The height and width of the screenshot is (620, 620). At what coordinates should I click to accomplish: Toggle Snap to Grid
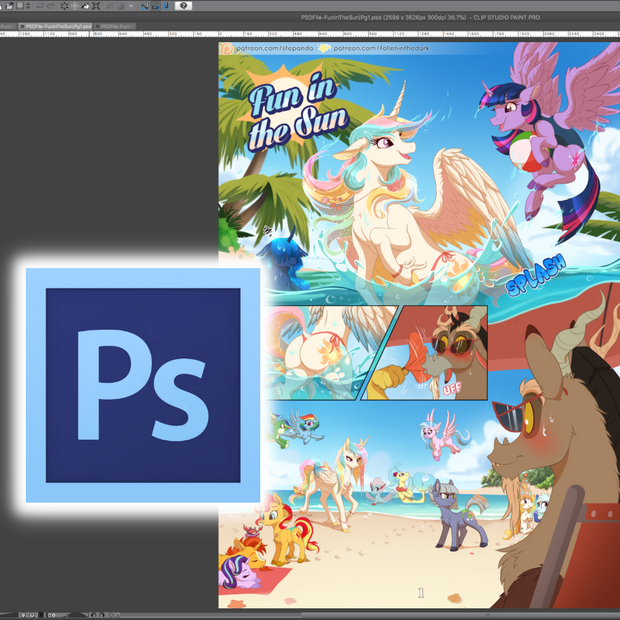(x=166, y=6)
